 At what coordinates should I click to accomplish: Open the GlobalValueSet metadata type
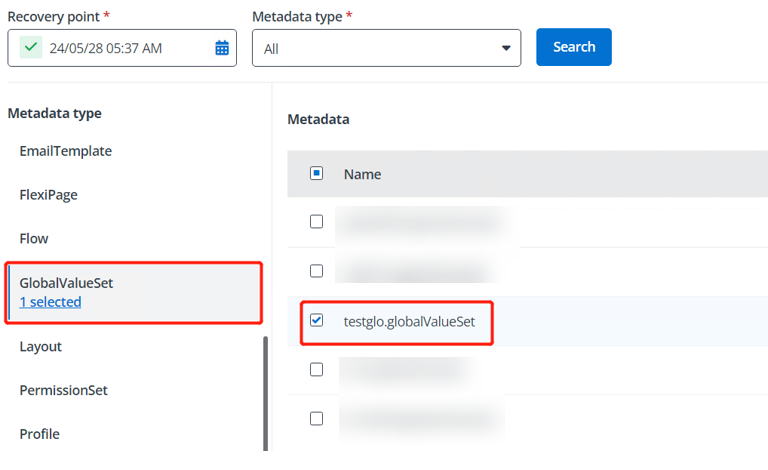click(66, 283)
